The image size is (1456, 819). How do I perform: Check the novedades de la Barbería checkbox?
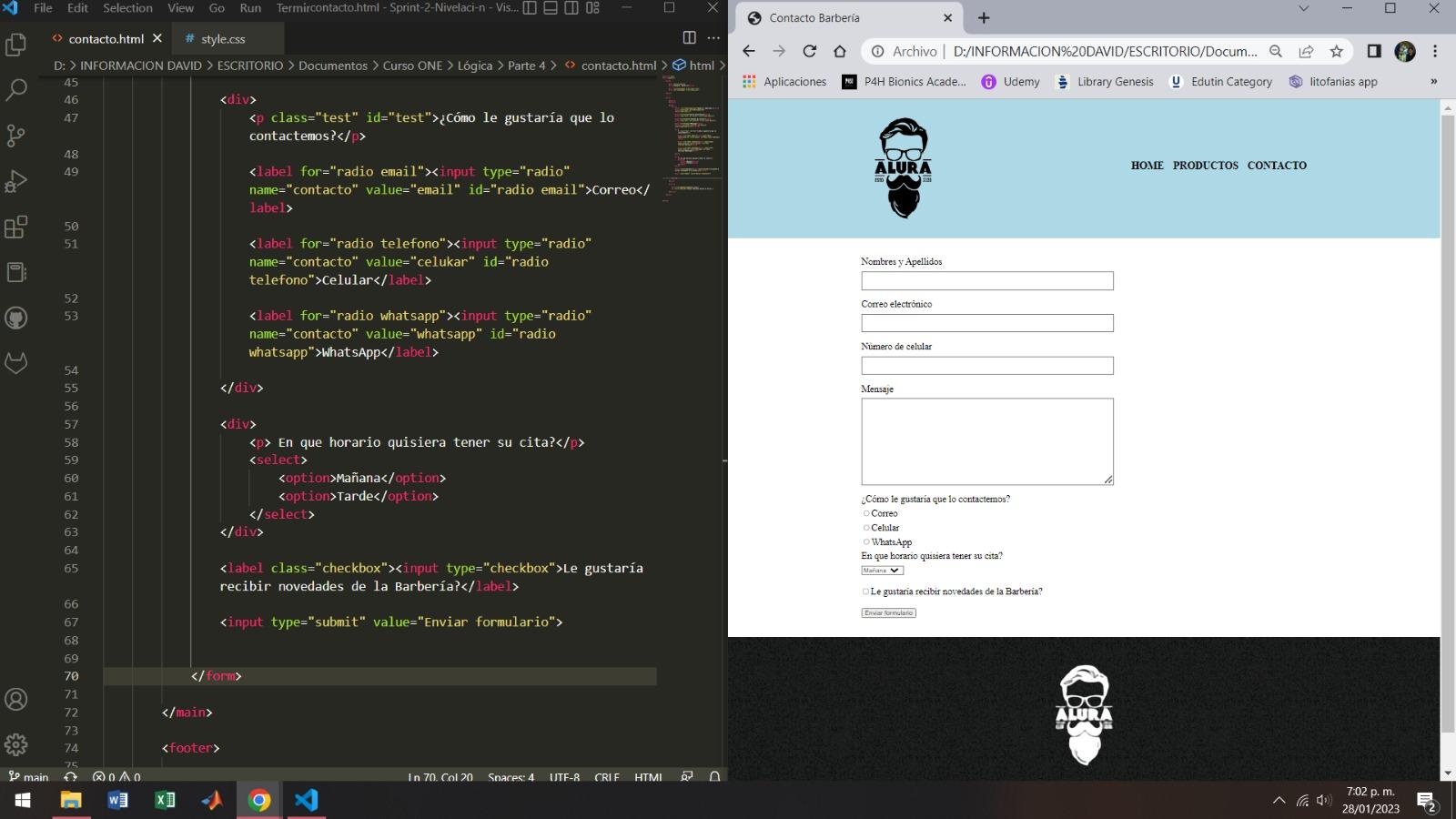click(x=865, y=591)
